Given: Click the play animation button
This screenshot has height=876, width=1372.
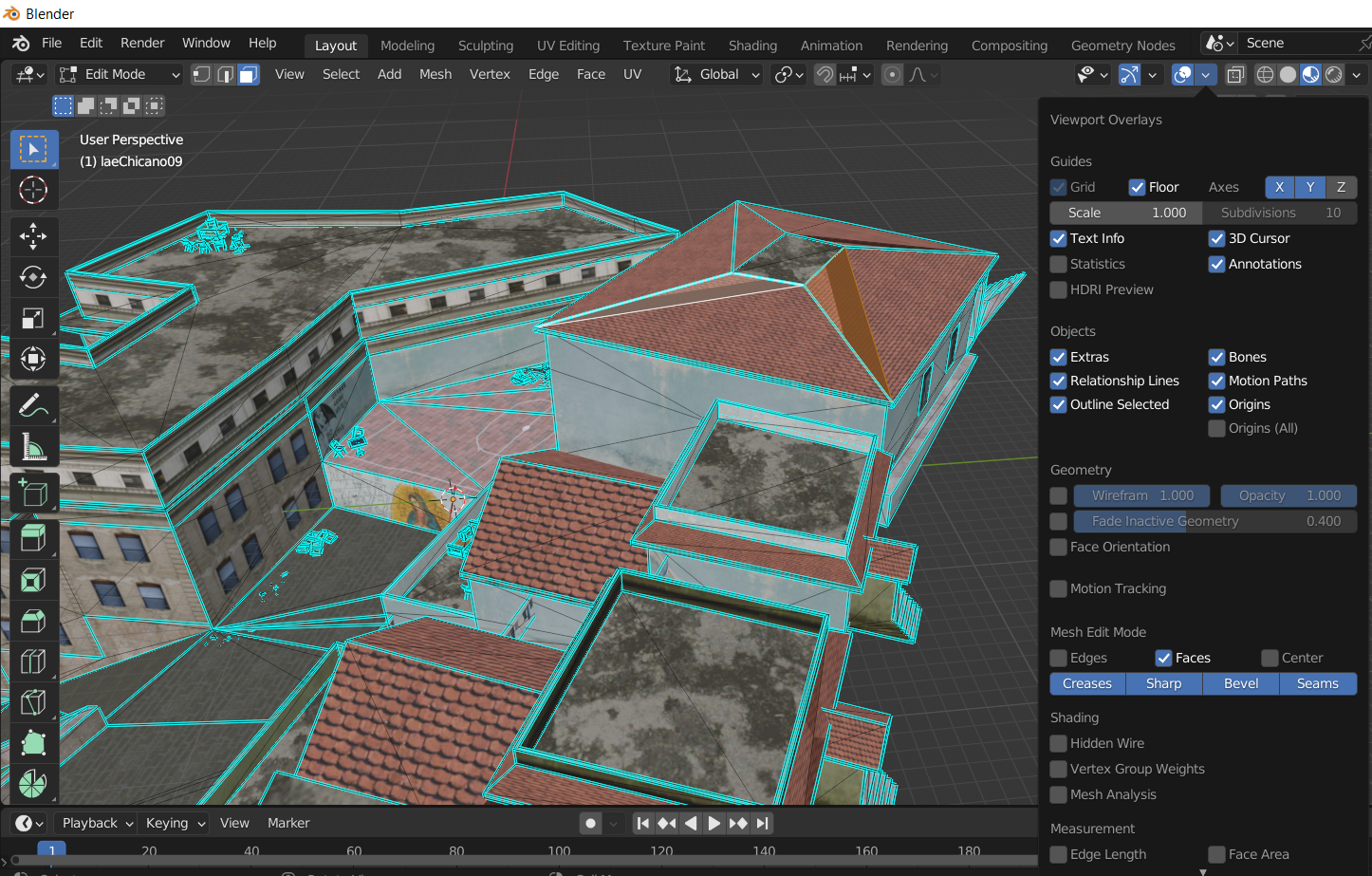Looking at the screenshot, I should coord(714,823).
